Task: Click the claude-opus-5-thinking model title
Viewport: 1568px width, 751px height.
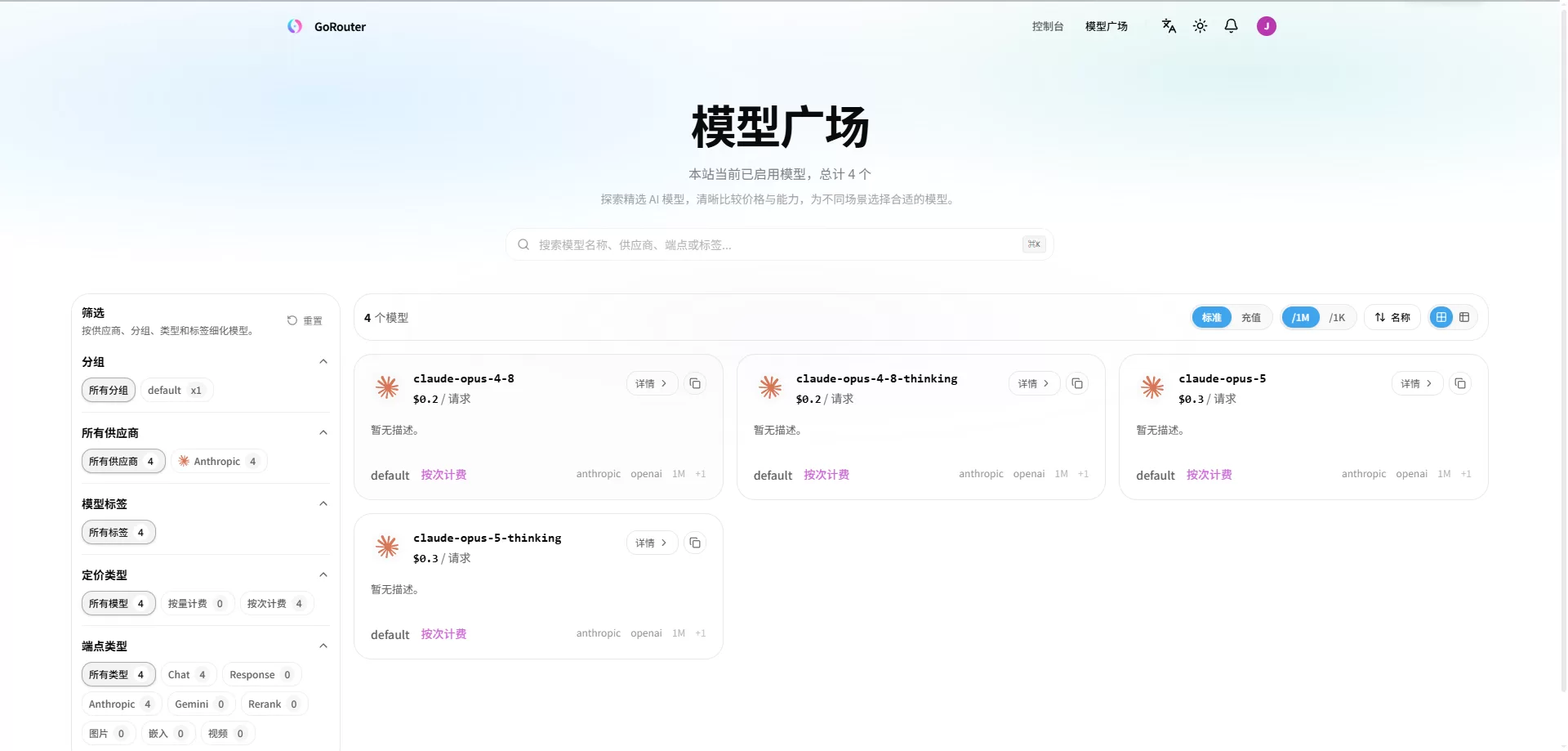Action: (488, 538)
